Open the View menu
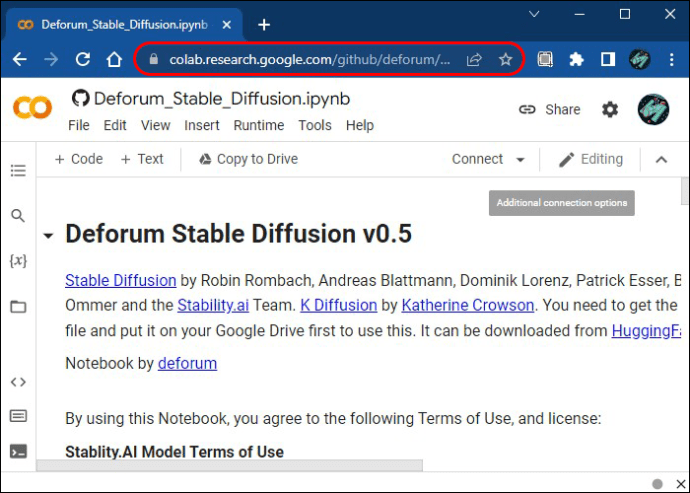 coord(155,125)
